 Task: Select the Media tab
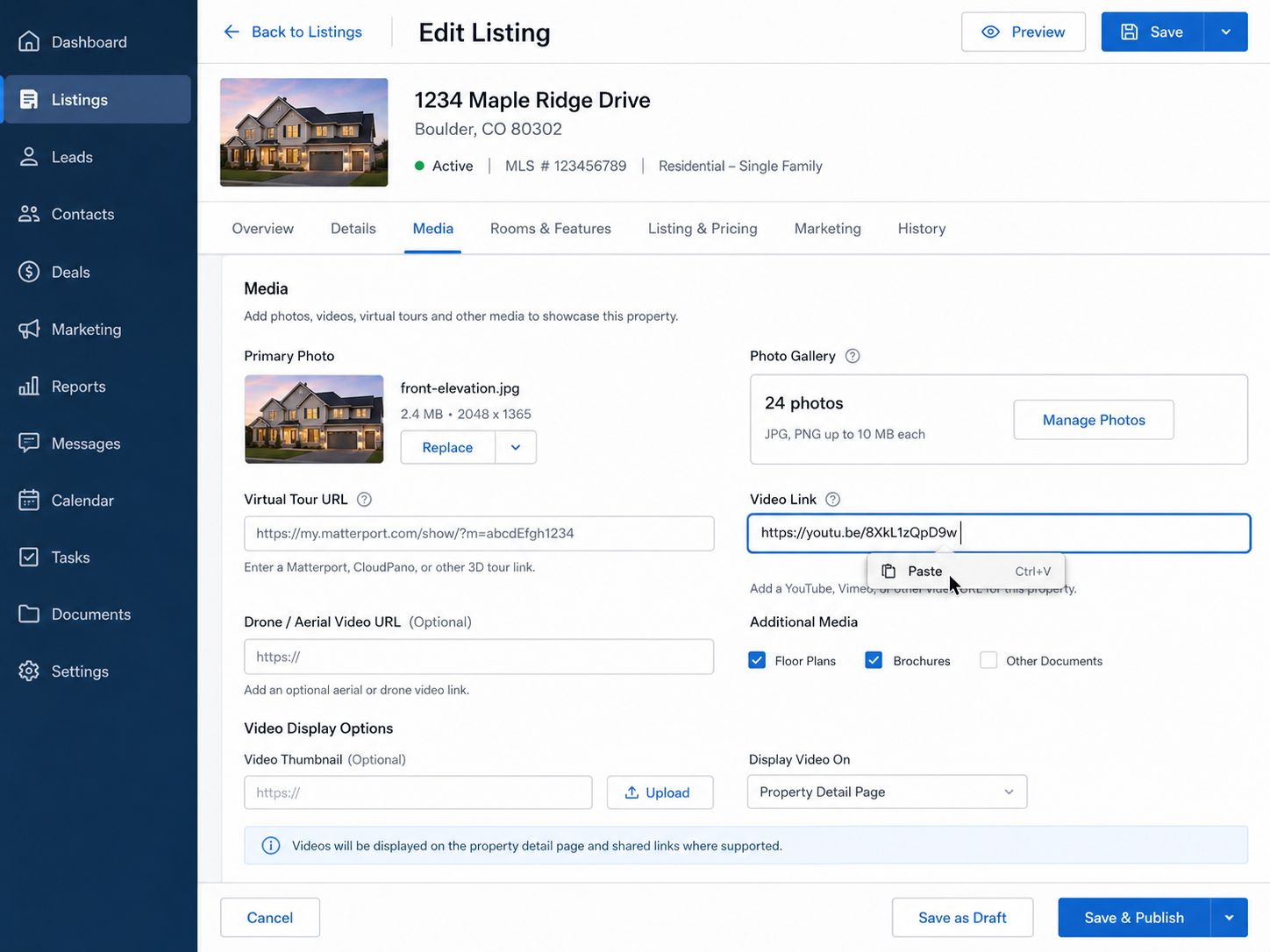click(x=433, y=229)
